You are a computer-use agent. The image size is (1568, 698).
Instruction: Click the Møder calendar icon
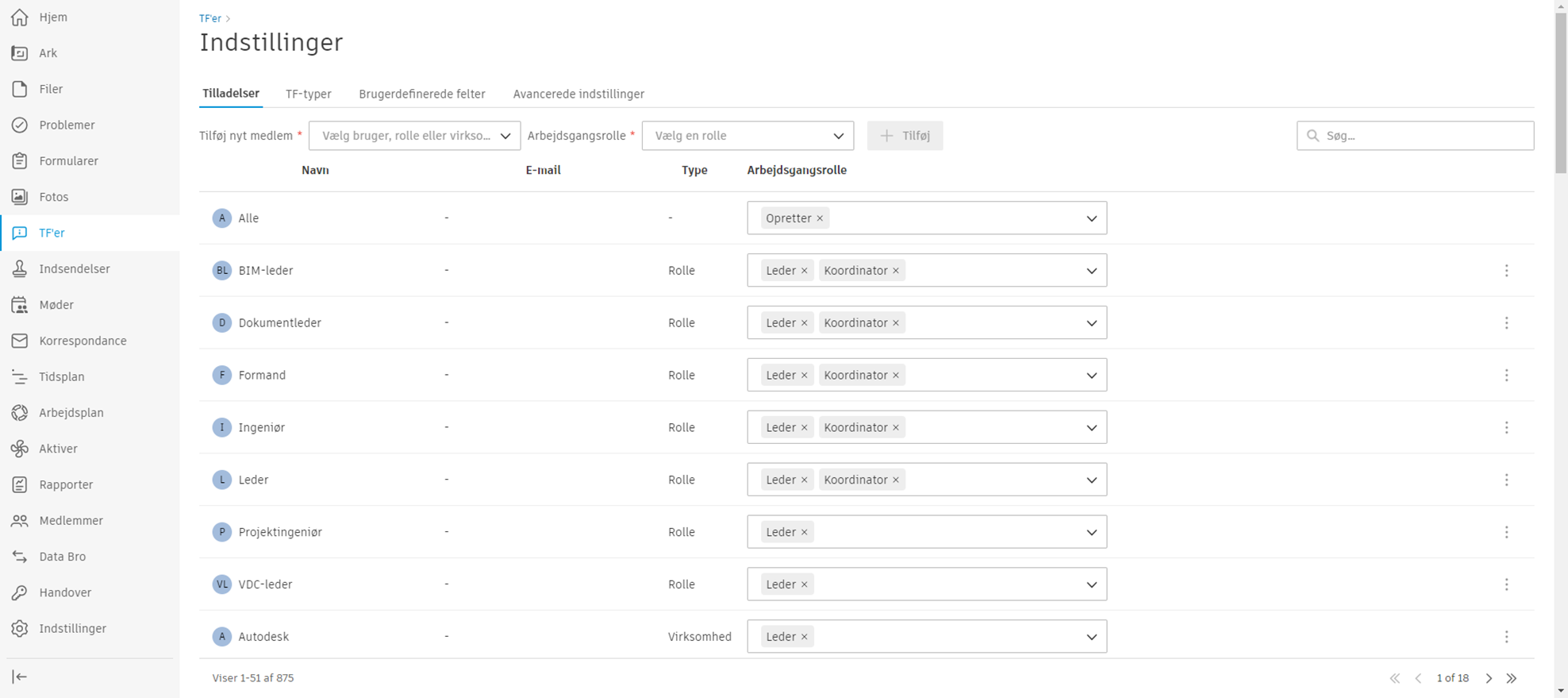[x=20, y=305]
